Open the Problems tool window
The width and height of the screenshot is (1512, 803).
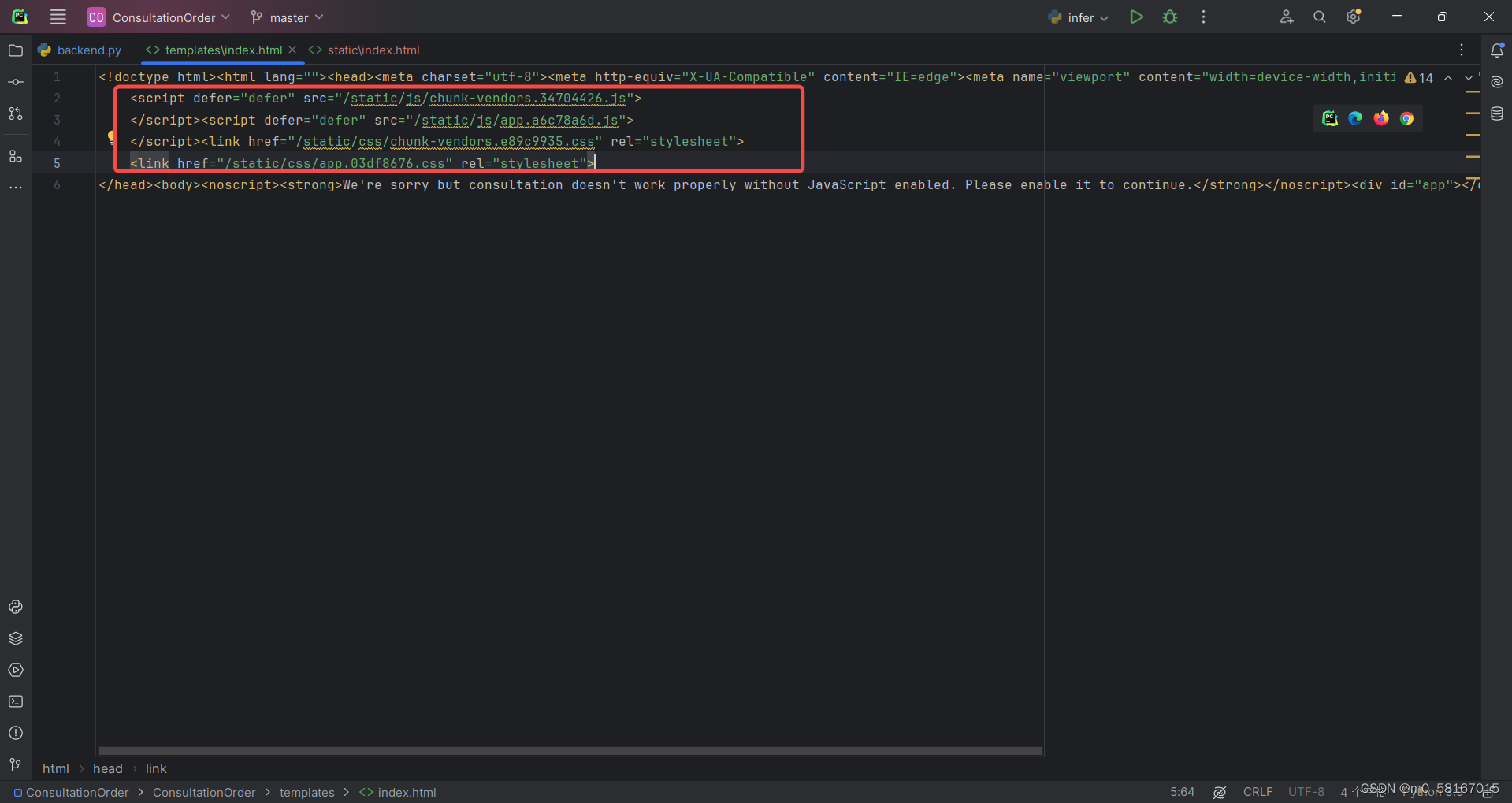tap(16, 733)
